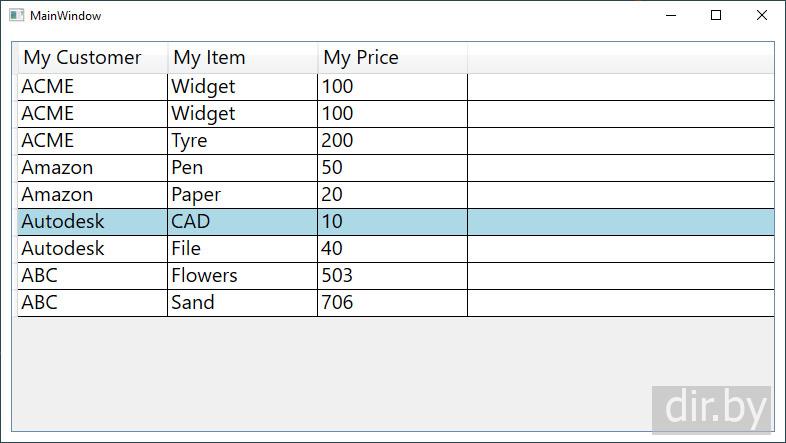Viewport: 786px width, 443px height.
Task: Close the MainWindow window
Action: pyautogui.click(x=762, y=15)
